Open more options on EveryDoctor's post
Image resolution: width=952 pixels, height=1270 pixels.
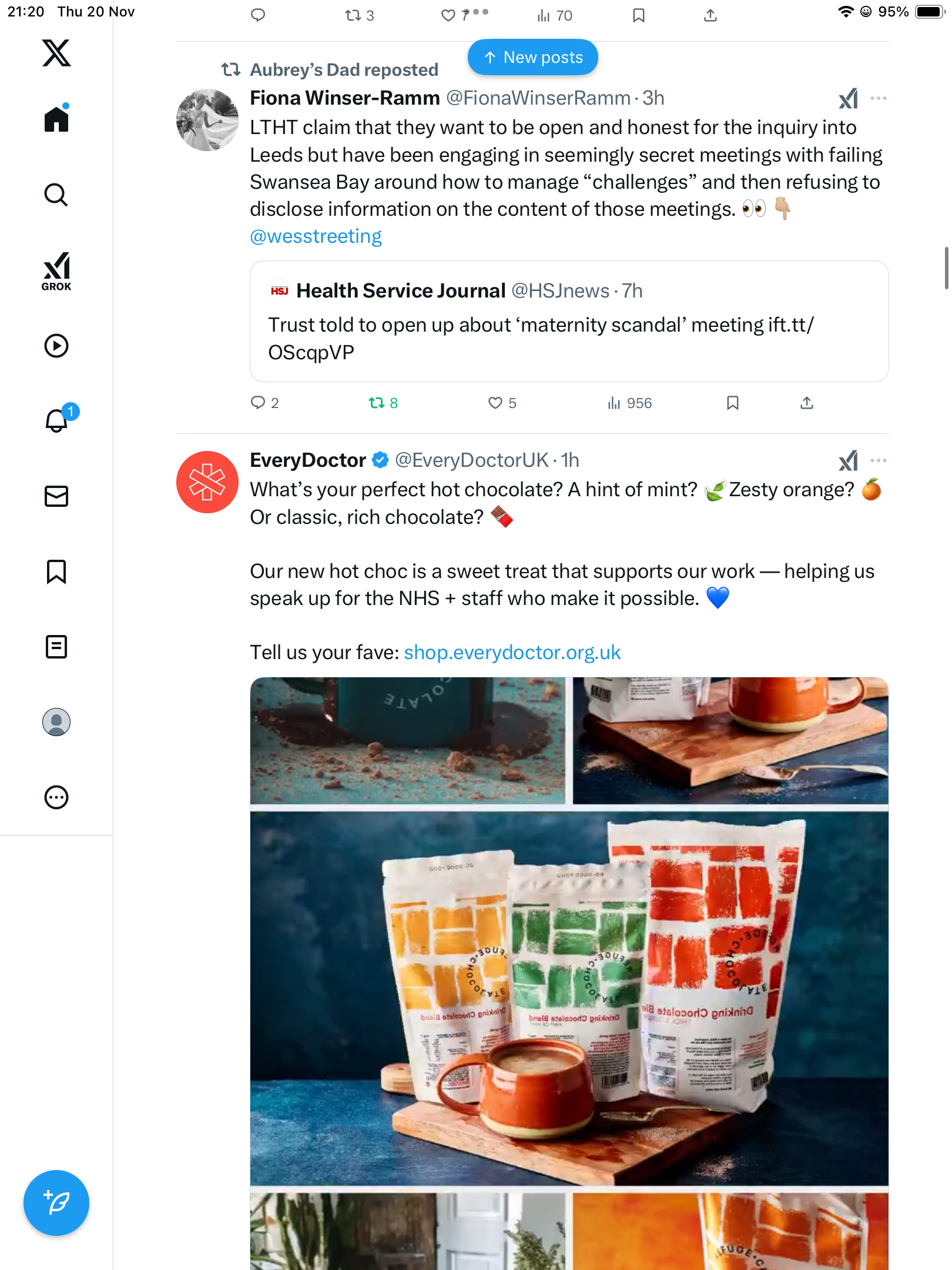pos(879,460)
